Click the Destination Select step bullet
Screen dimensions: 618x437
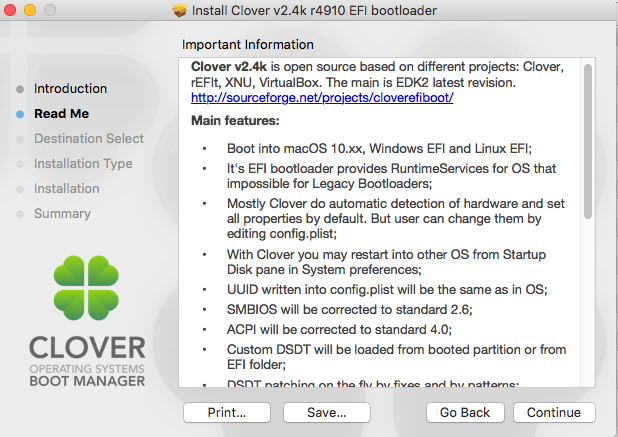click(x=20, y=139)
